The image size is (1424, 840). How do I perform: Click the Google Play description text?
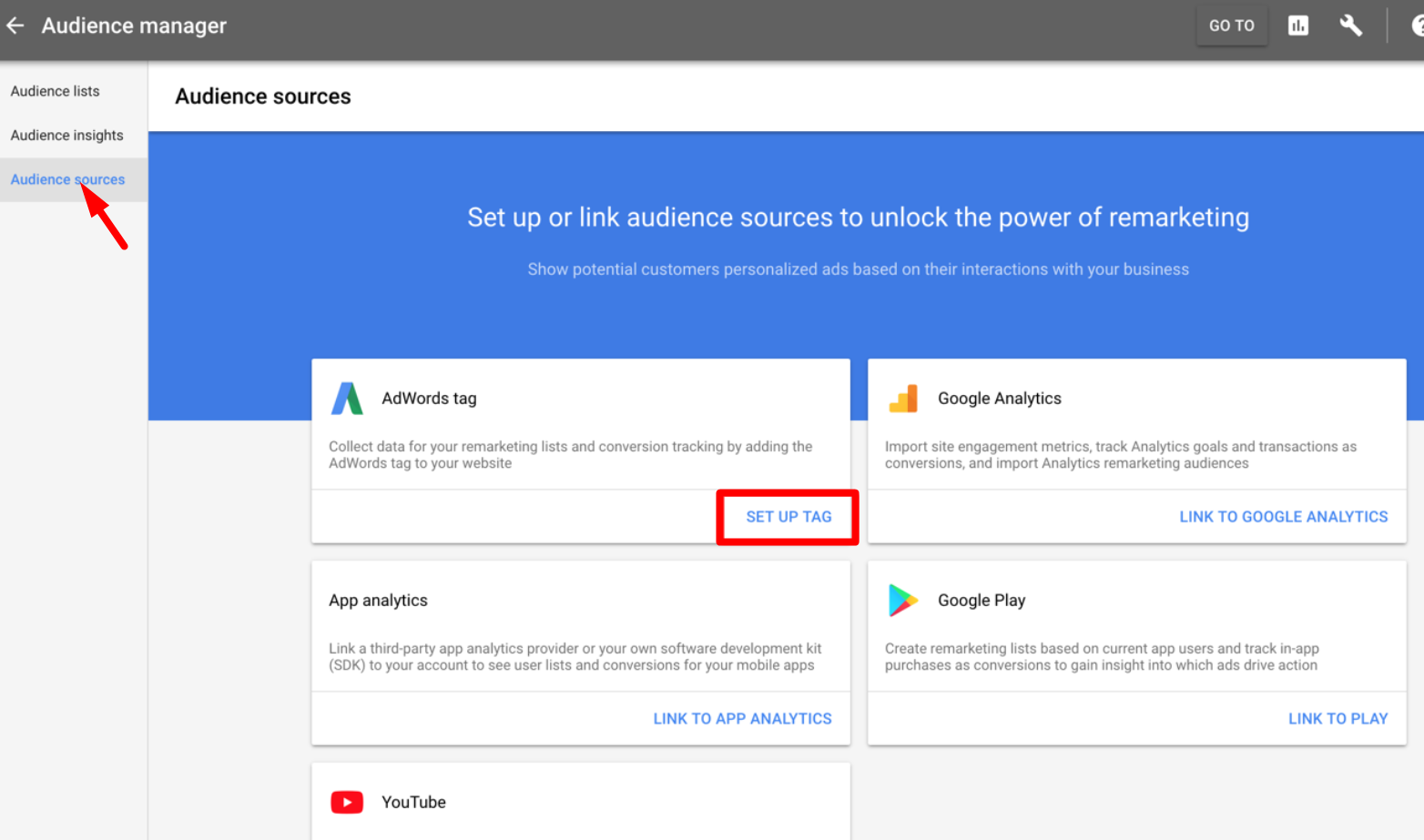[x=1102, y=657]
